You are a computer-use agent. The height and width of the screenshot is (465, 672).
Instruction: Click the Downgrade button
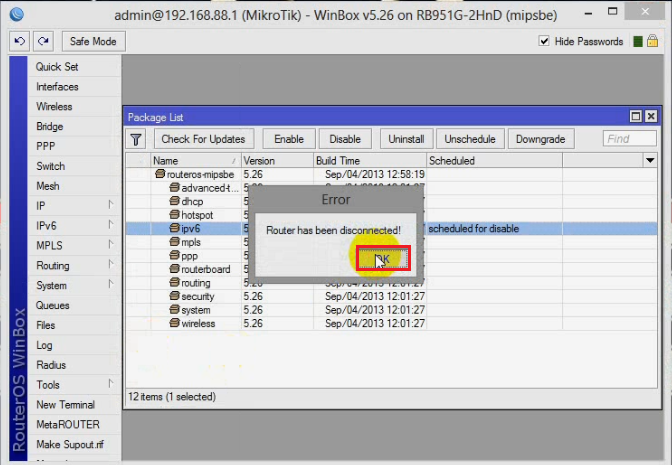pyautogui.click(x=541, y=139)
